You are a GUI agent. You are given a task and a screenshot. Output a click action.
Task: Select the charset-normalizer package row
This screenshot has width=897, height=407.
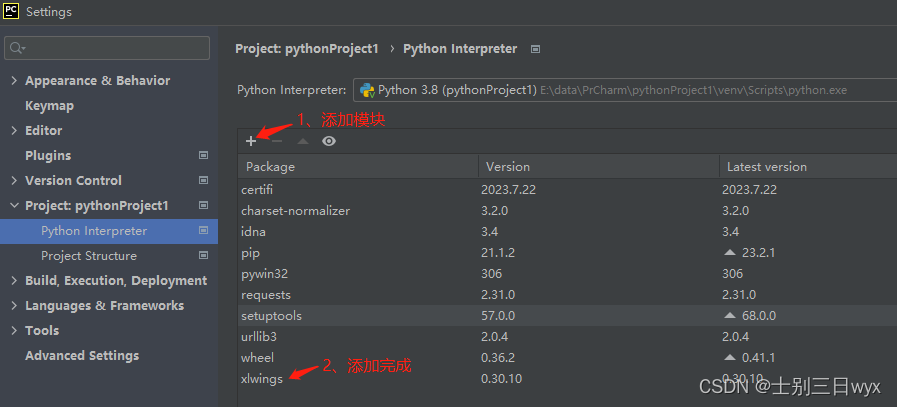(x=567, y=211)
